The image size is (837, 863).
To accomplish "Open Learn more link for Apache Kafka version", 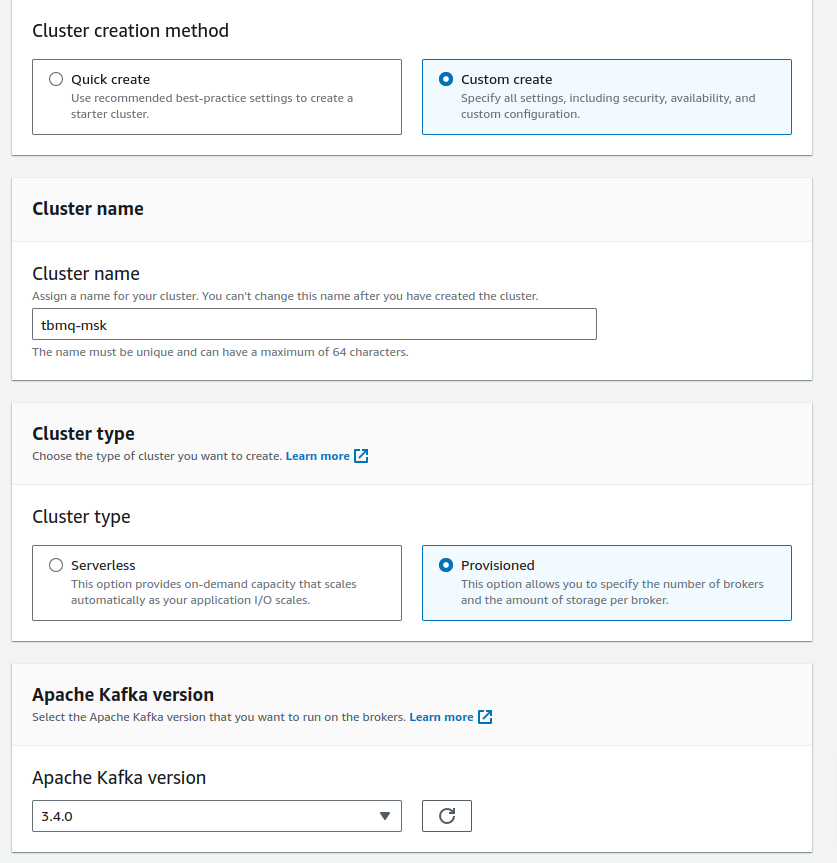I will [x=441, y=717].
